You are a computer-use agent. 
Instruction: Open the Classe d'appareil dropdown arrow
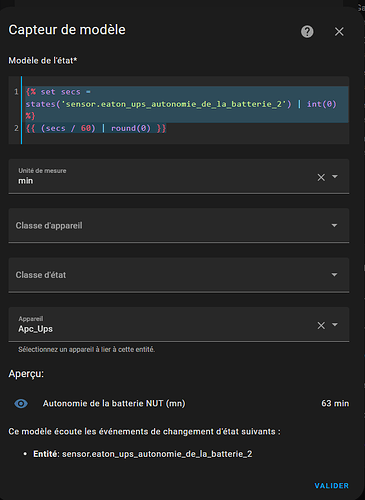pyautogui.click(x=334, y=226)
